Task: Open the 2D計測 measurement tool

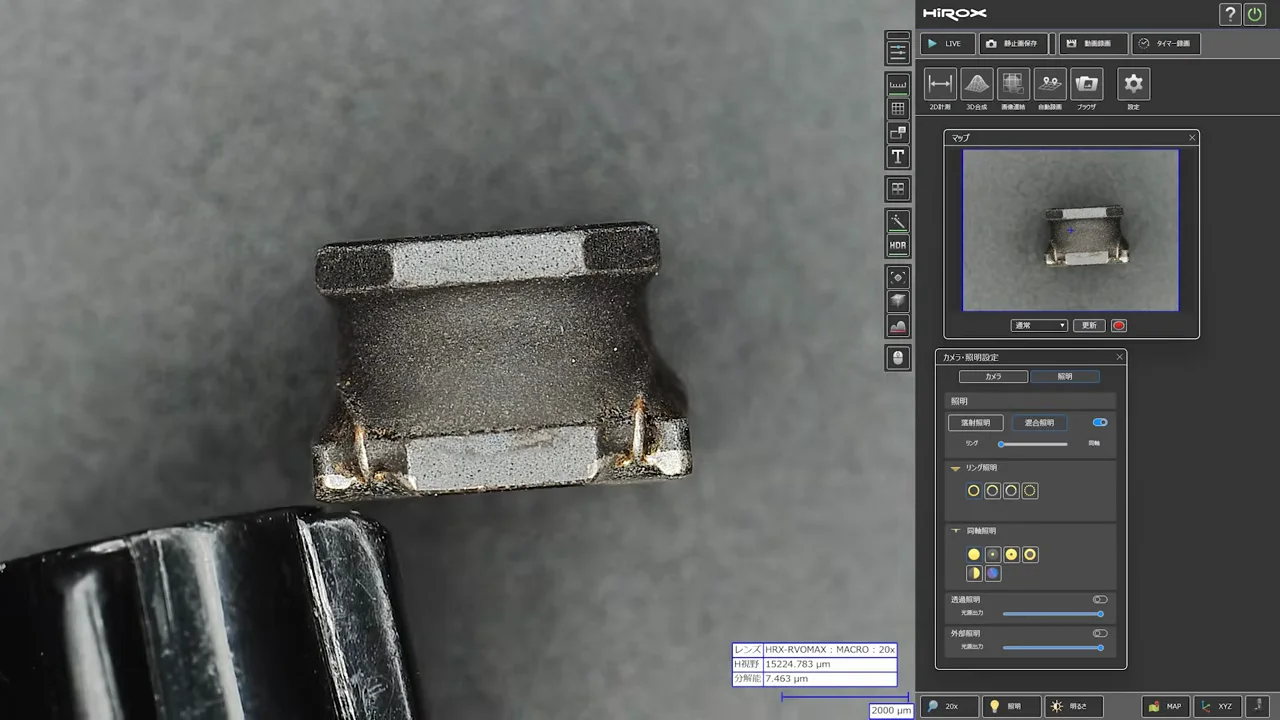Action: pos(940,84)
